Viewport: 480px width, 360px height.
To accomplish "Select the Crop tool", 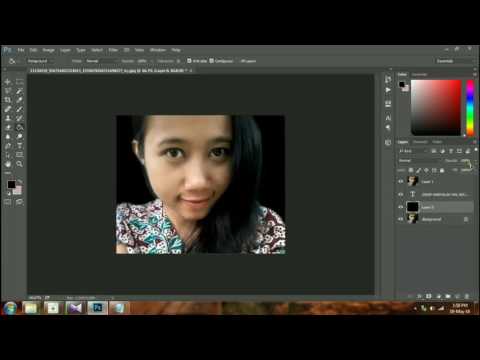I will 7,100.
